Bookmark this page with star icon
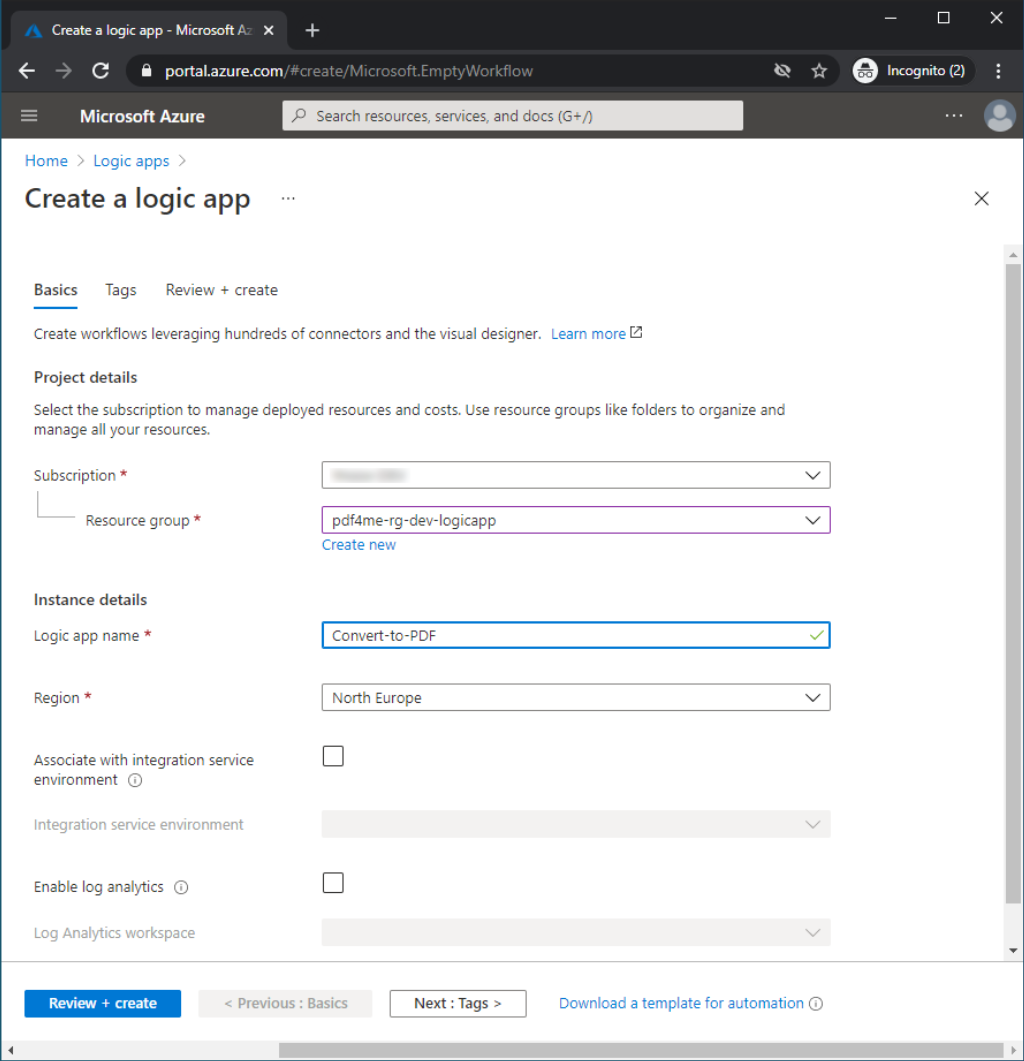 (x=819, y=71)
